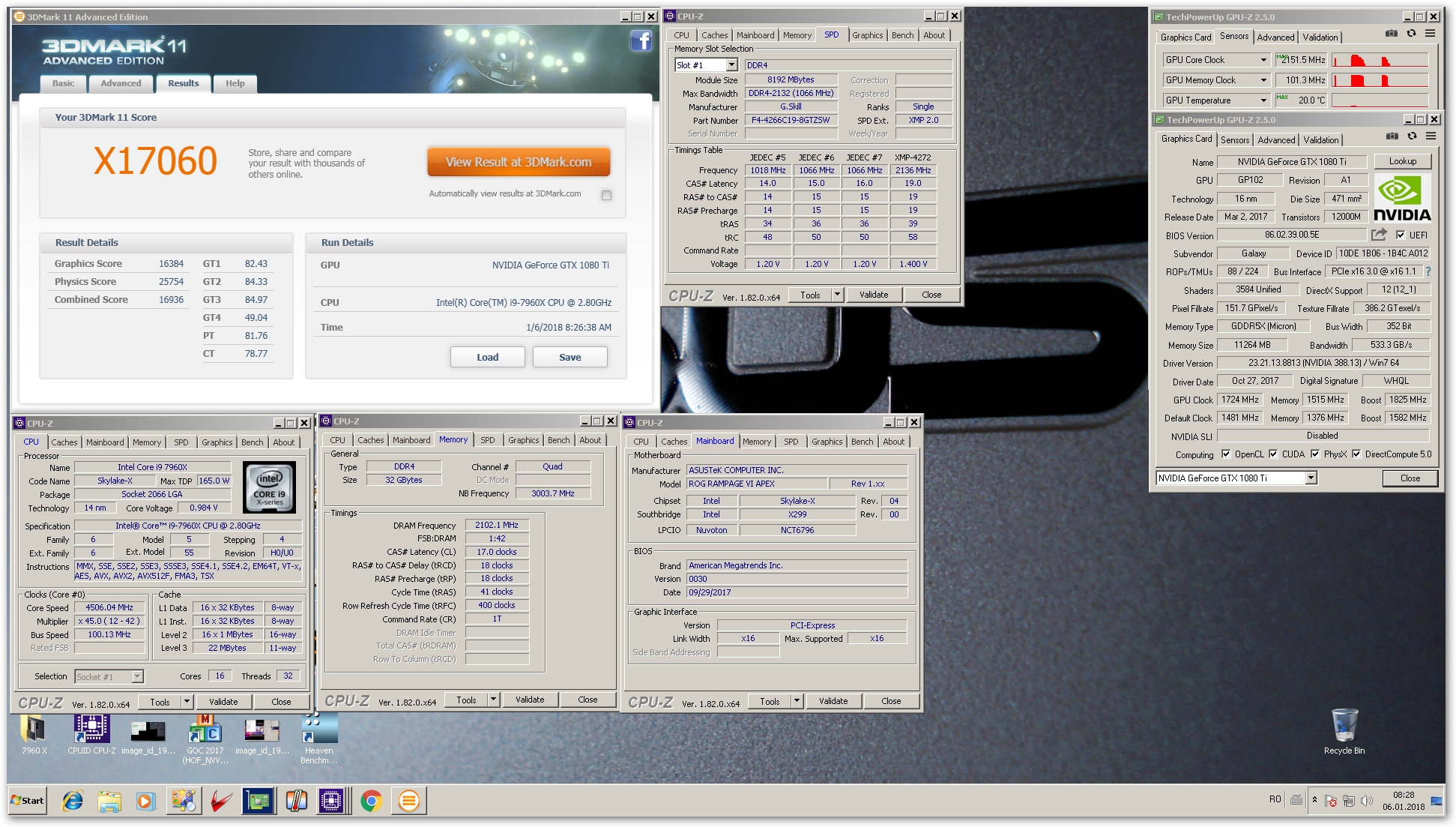The width and height of the screenshot is (1456, 827).
Task: Open Bench tab in CPU-Z Mainboard window
Action: [862, 442]
